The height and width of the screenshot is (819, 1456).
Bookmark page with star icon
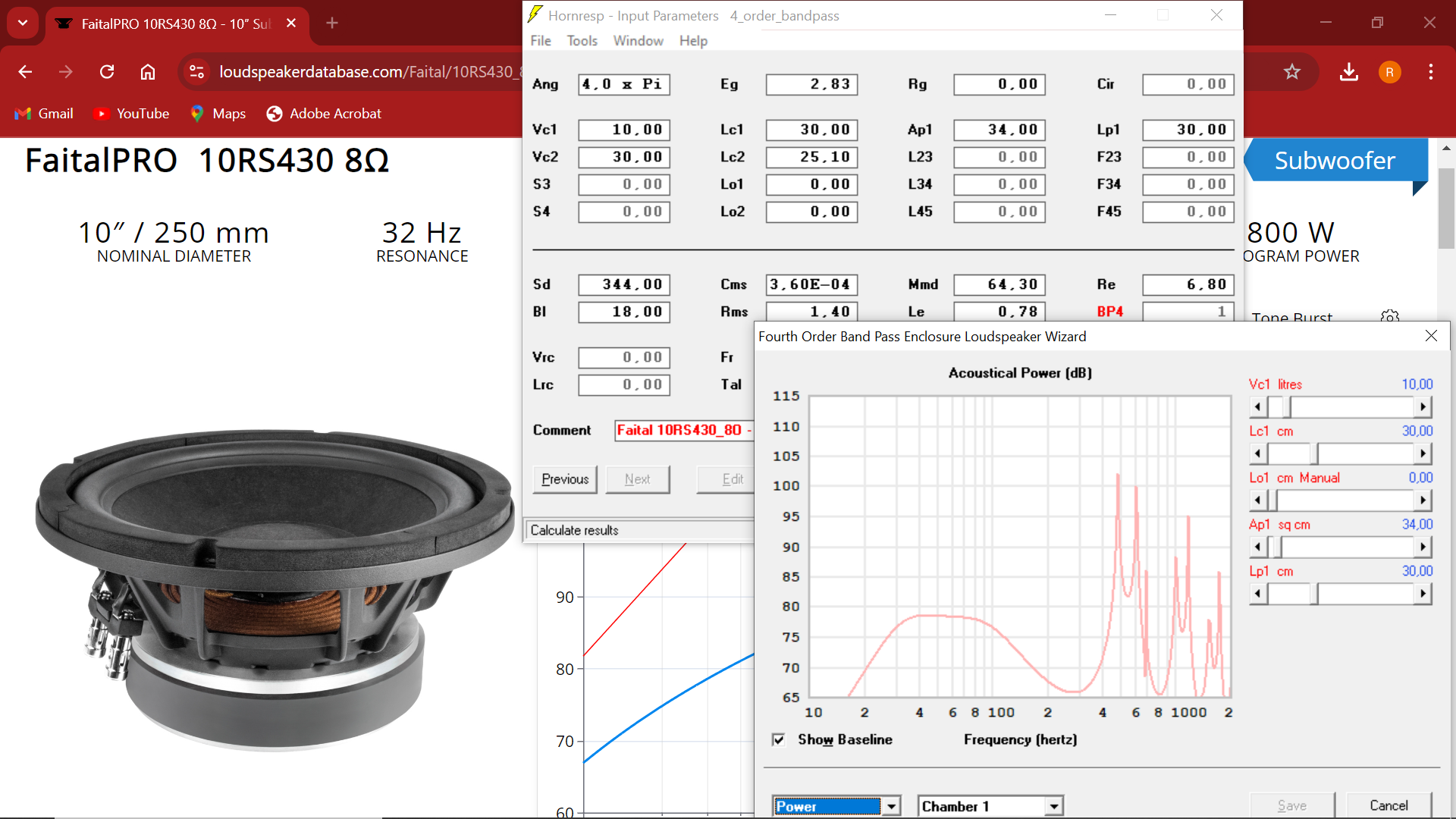(1292, 71)
